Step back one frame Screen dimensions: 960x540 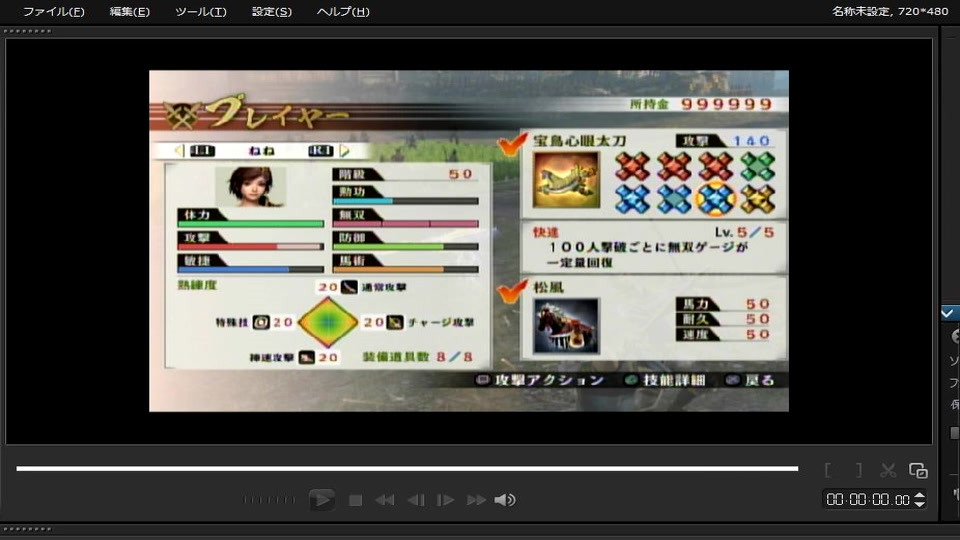[x=416, y=500]
